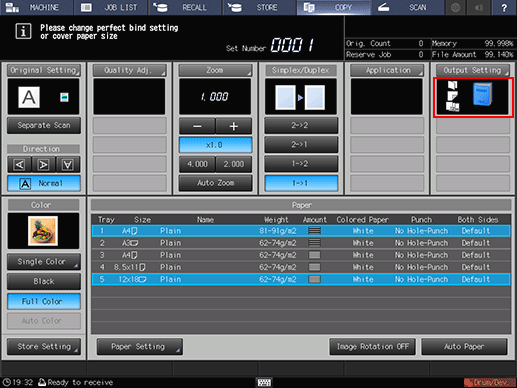
Task: Click the speaker volume icon
Action: coord(479,7)
